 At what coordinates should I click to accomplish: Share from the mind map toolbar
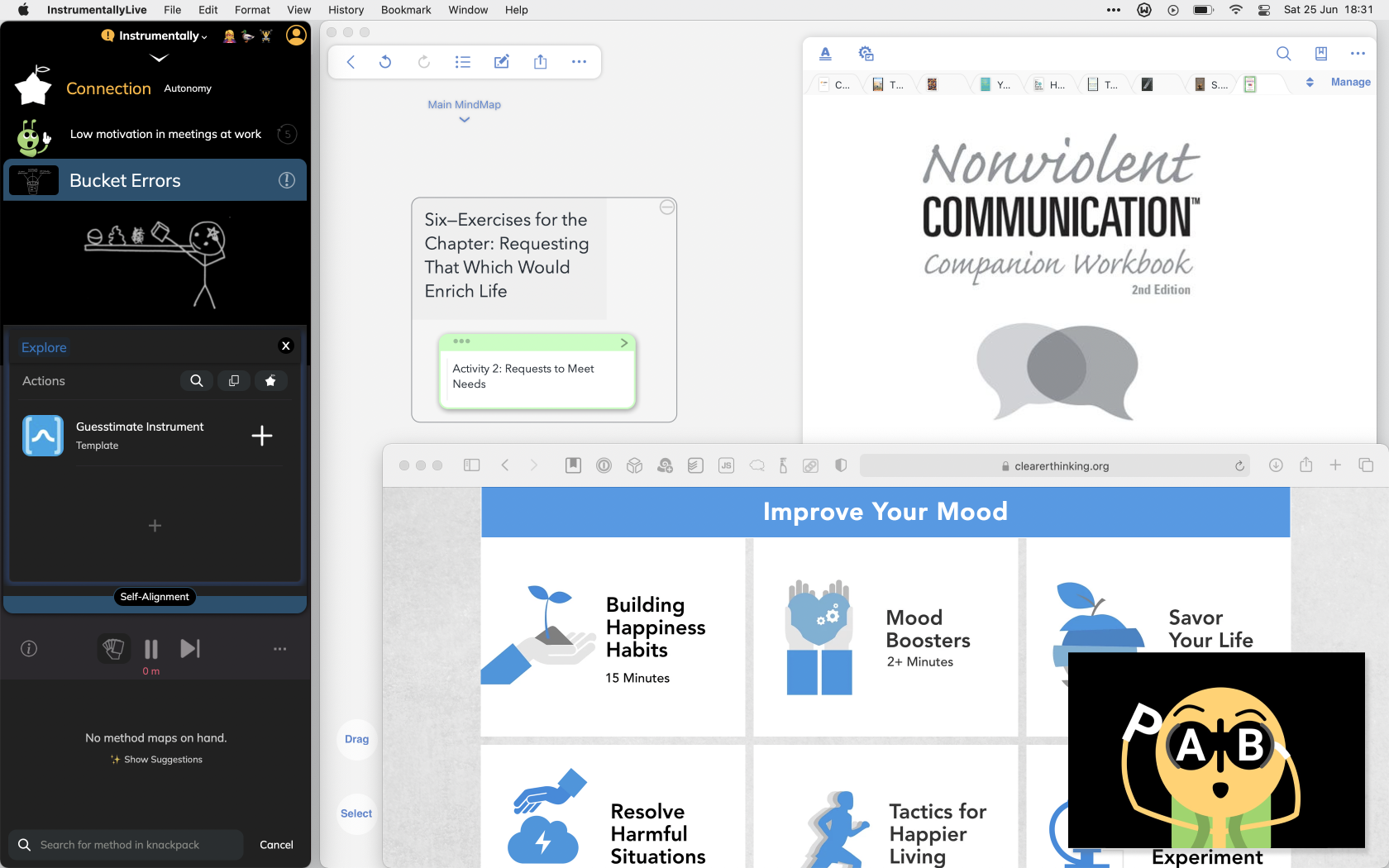[541, 62]
